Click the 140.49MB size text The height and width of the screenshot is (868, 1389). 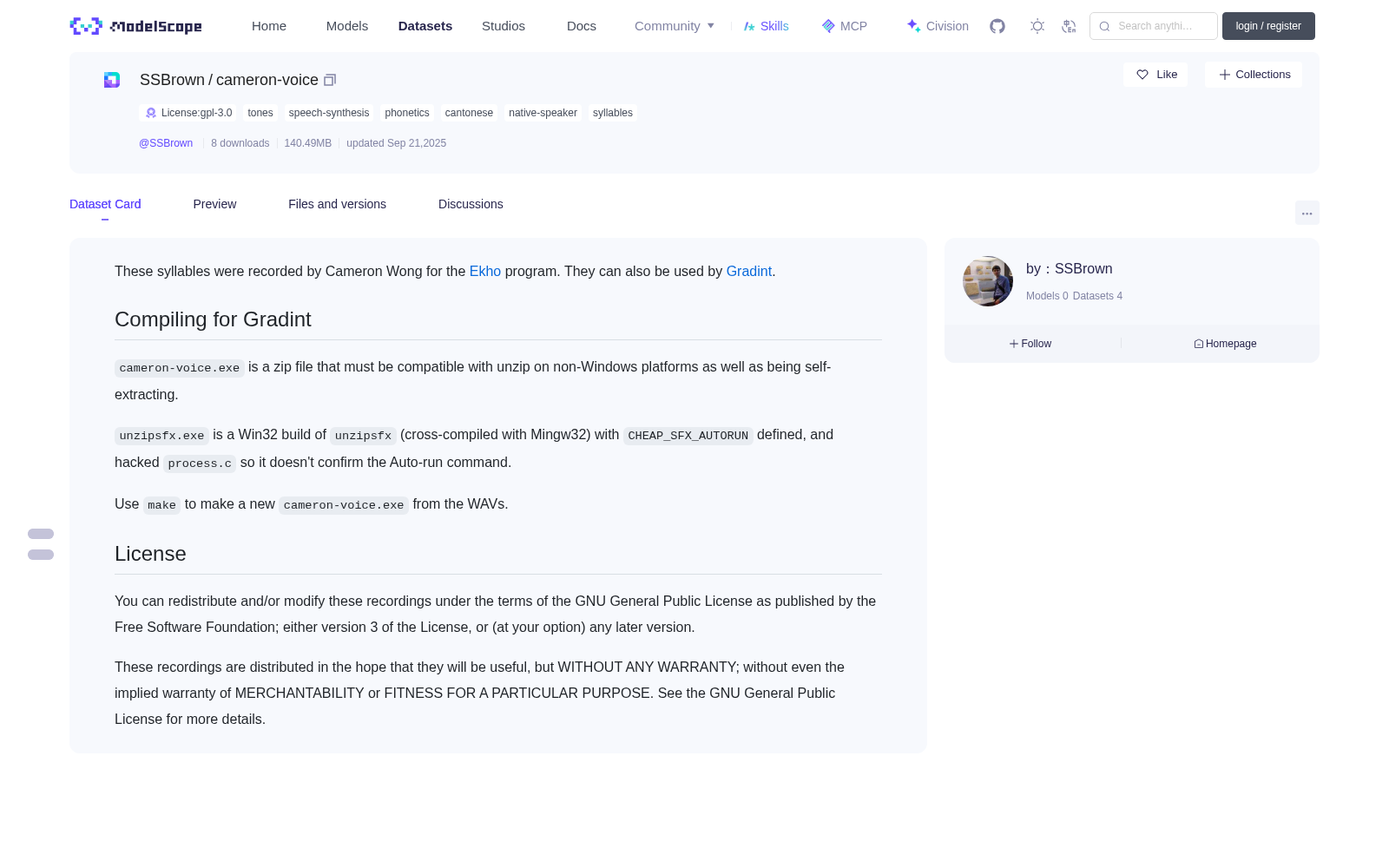click(308, 143)
